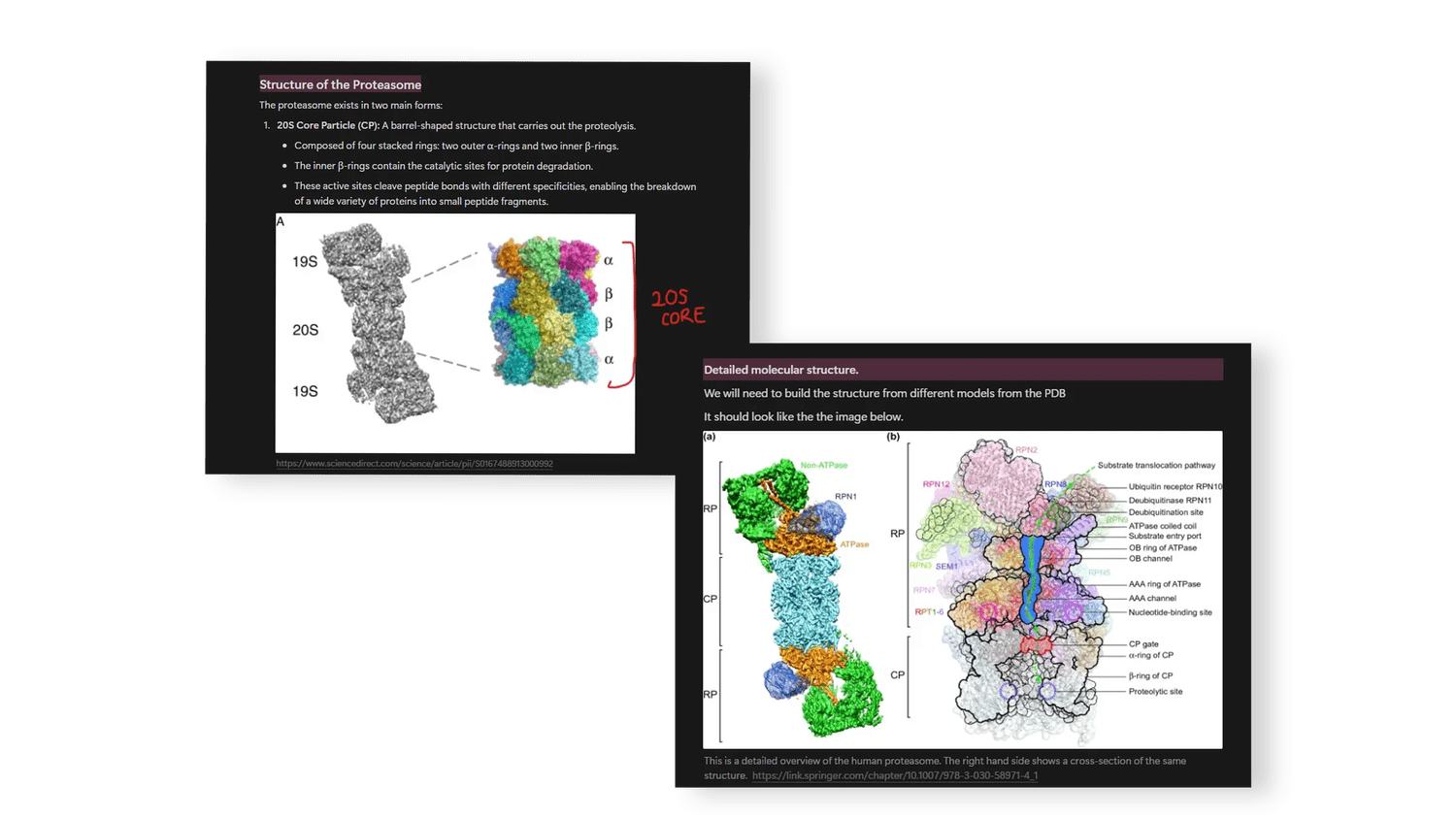Click the bold '20S Core Particle (CP):' text
The image size is (1456, 819).
tap(327, 125)
